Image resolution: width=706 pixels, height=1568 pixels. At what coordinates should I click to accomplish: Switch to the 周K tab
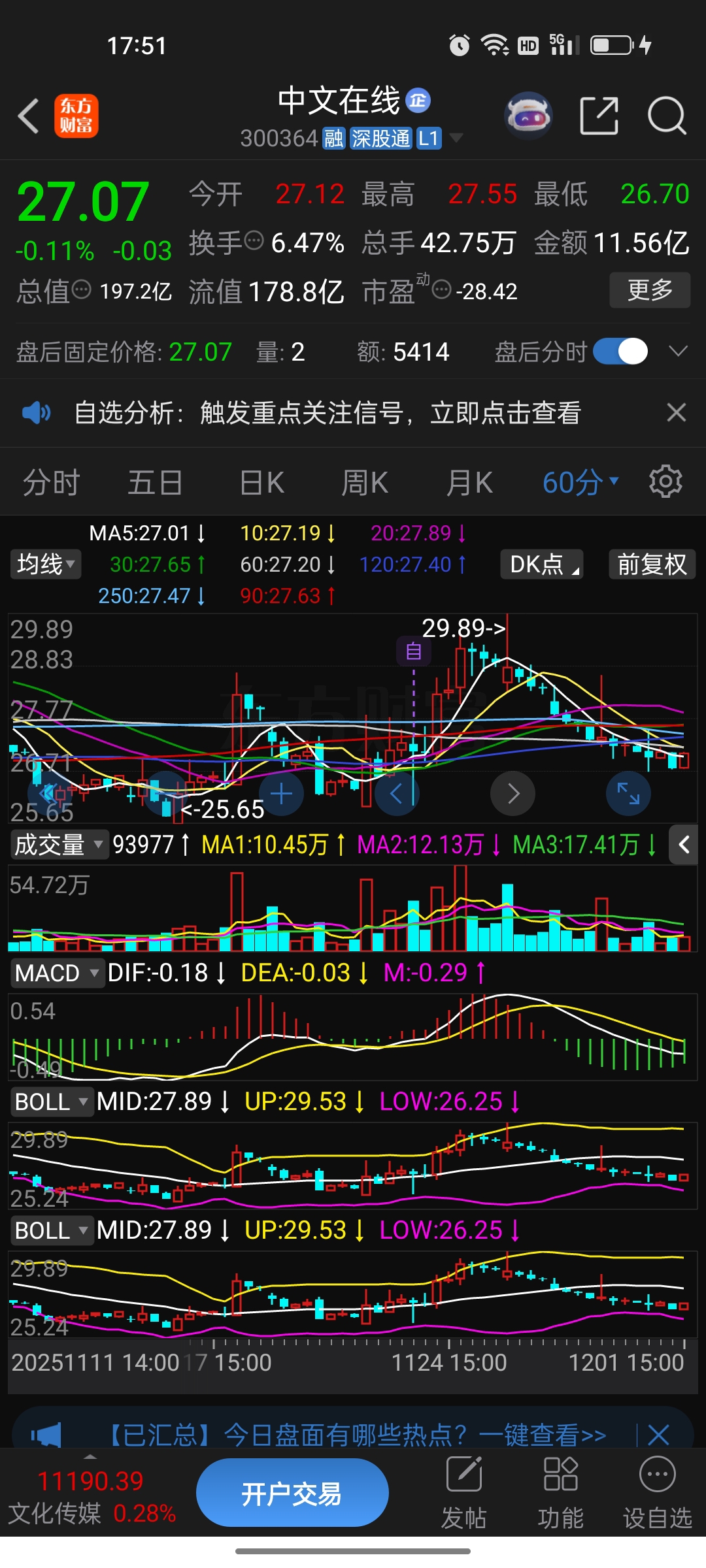tap(365, 483)
